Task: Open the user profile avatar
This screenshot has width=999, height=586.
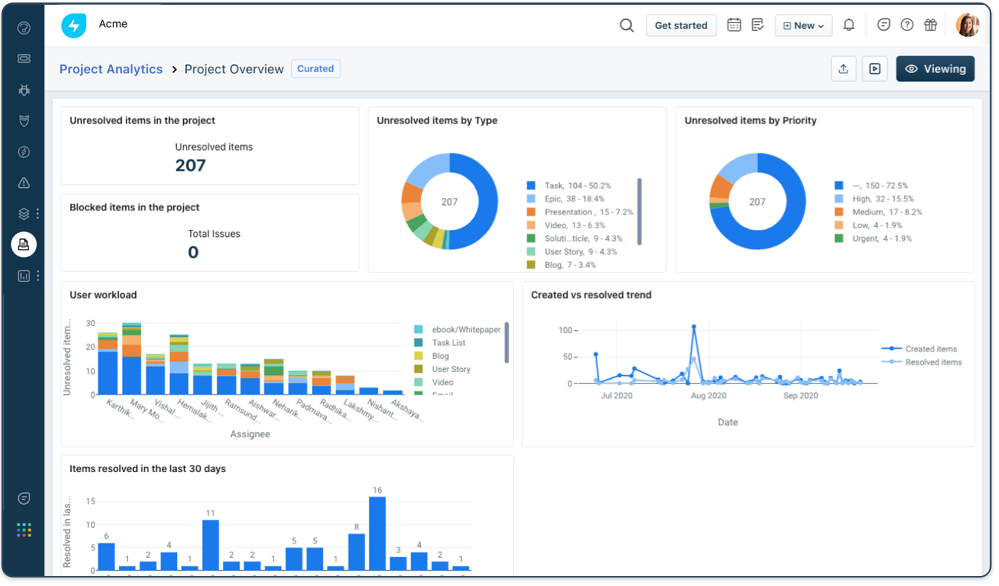Action: click(968, 25)
